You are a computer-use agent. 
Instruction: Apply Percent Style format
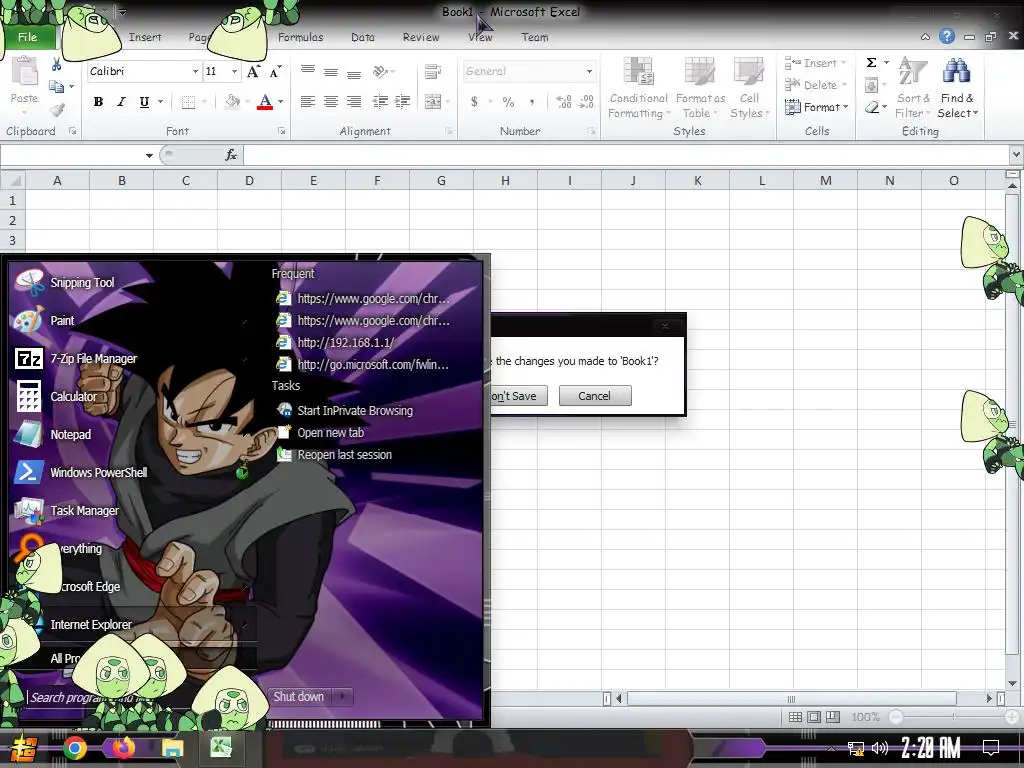click(508, 101)
